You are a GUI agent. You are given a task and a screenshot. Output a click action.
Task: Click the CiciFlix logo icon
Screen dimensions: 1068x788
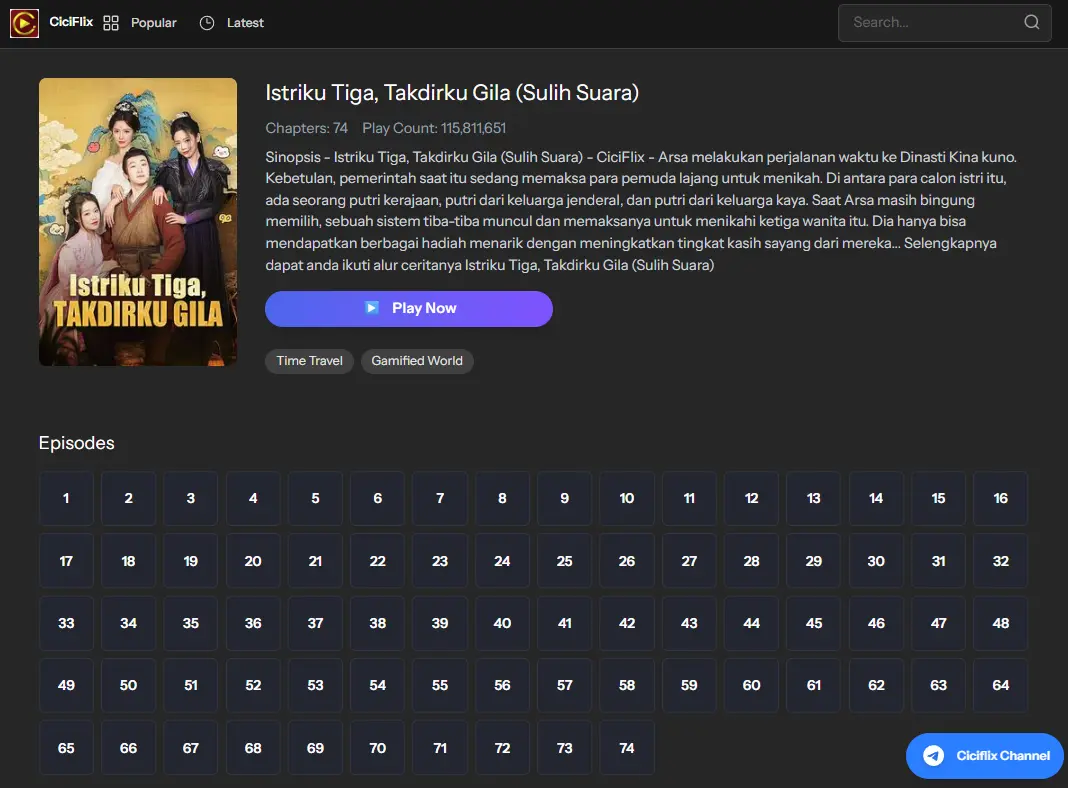tap(24, 23)
